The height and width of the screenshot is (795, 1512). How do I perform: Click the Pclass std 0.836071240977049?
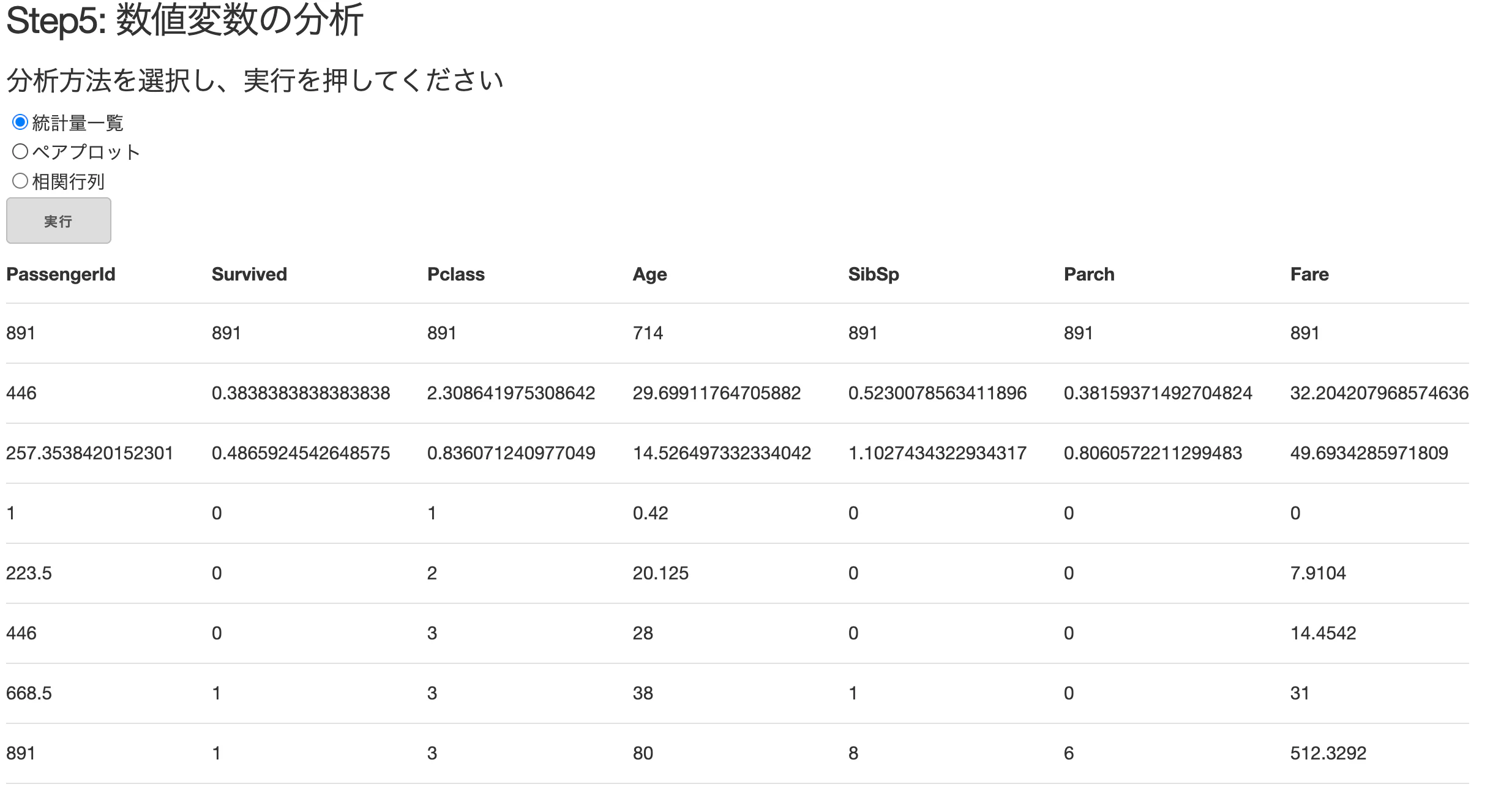(511, 453)
